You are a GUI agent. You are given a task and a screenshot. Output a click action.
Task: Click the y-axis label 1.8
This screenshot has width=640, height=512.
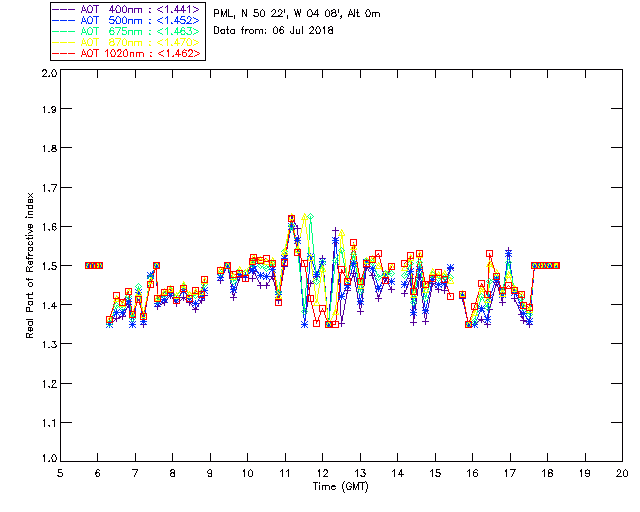point(49,148)
